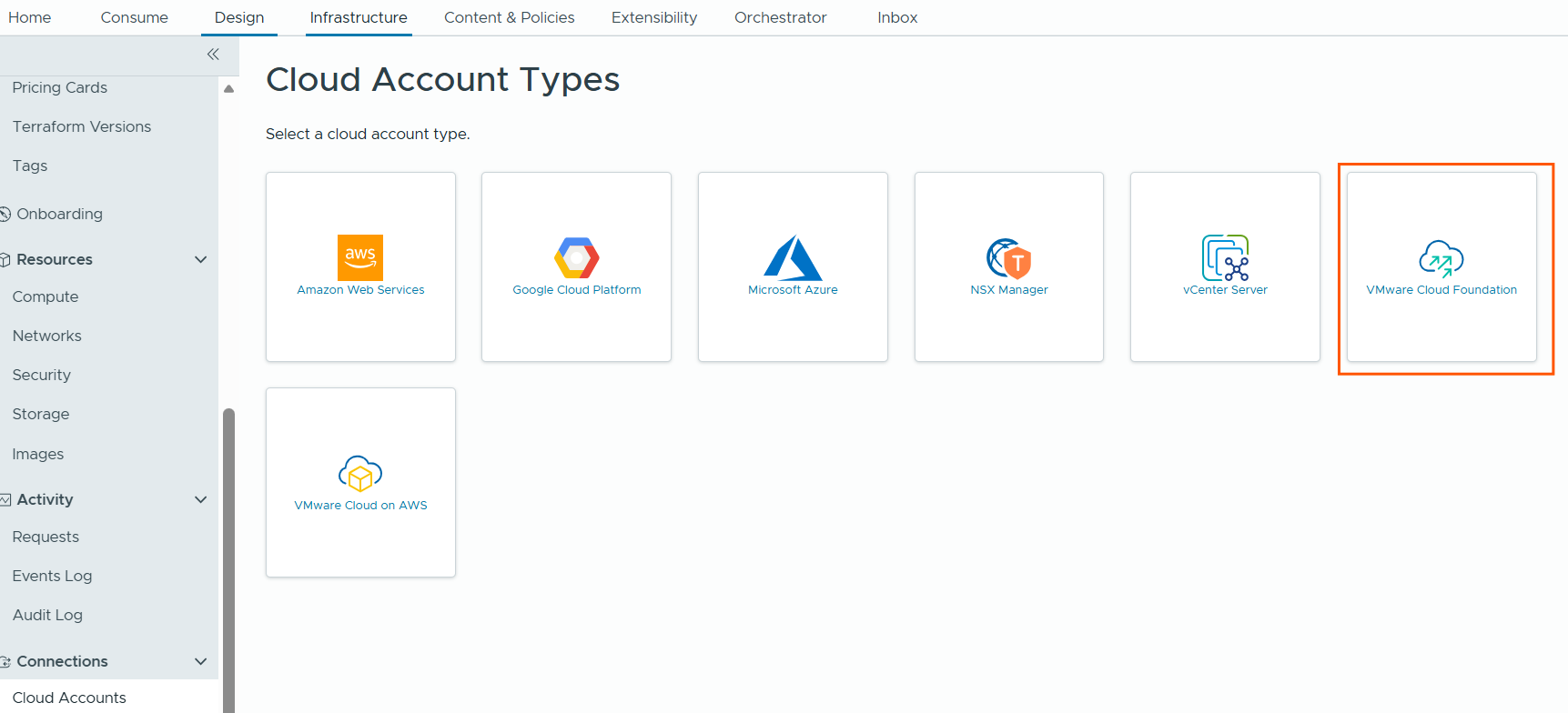
Task: Open the Content & Policies tab
Action: [x=509, y=17]
